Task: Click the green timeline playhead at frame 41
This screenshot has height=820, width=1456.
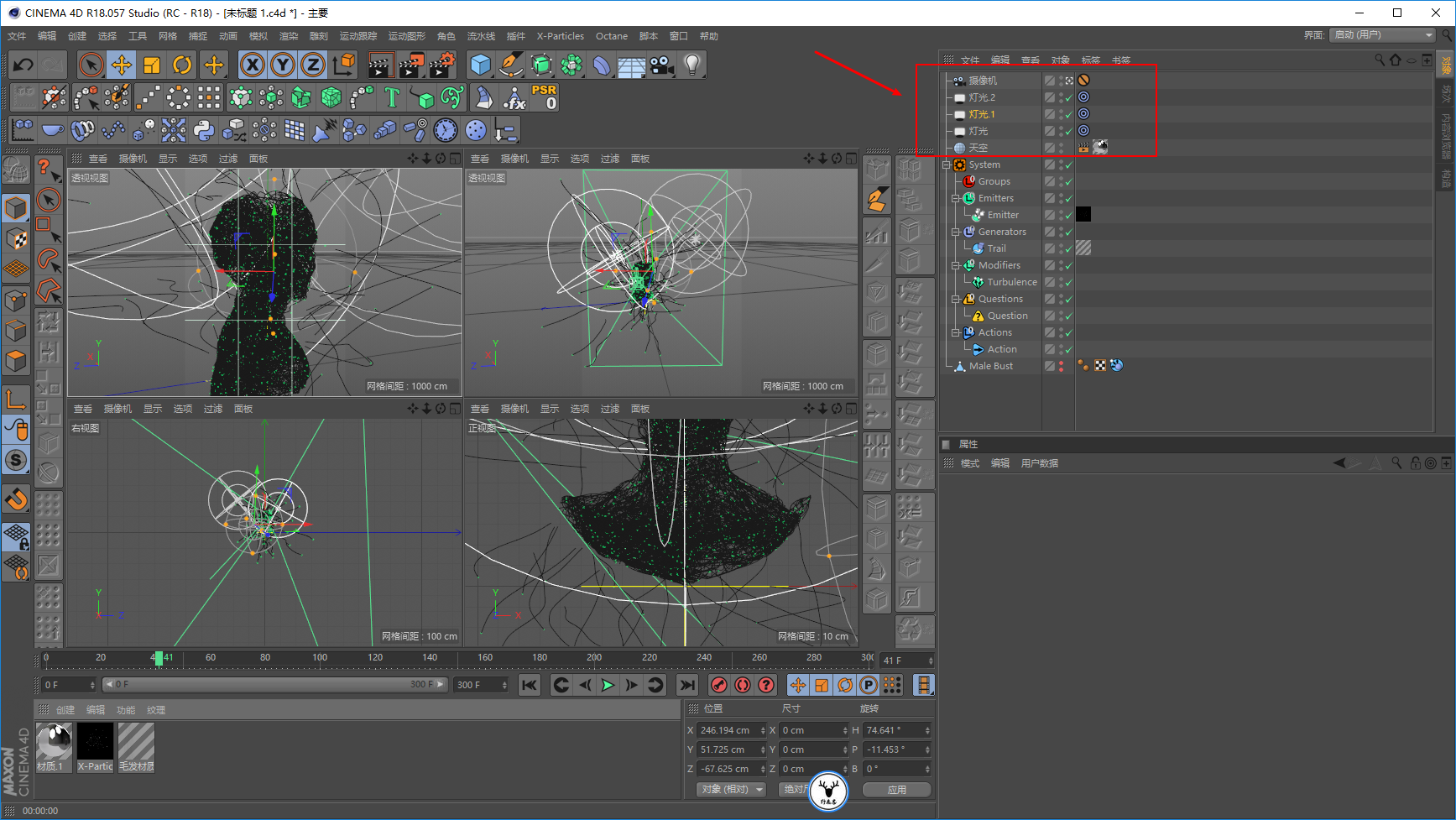Action: (x=159, y=658)
